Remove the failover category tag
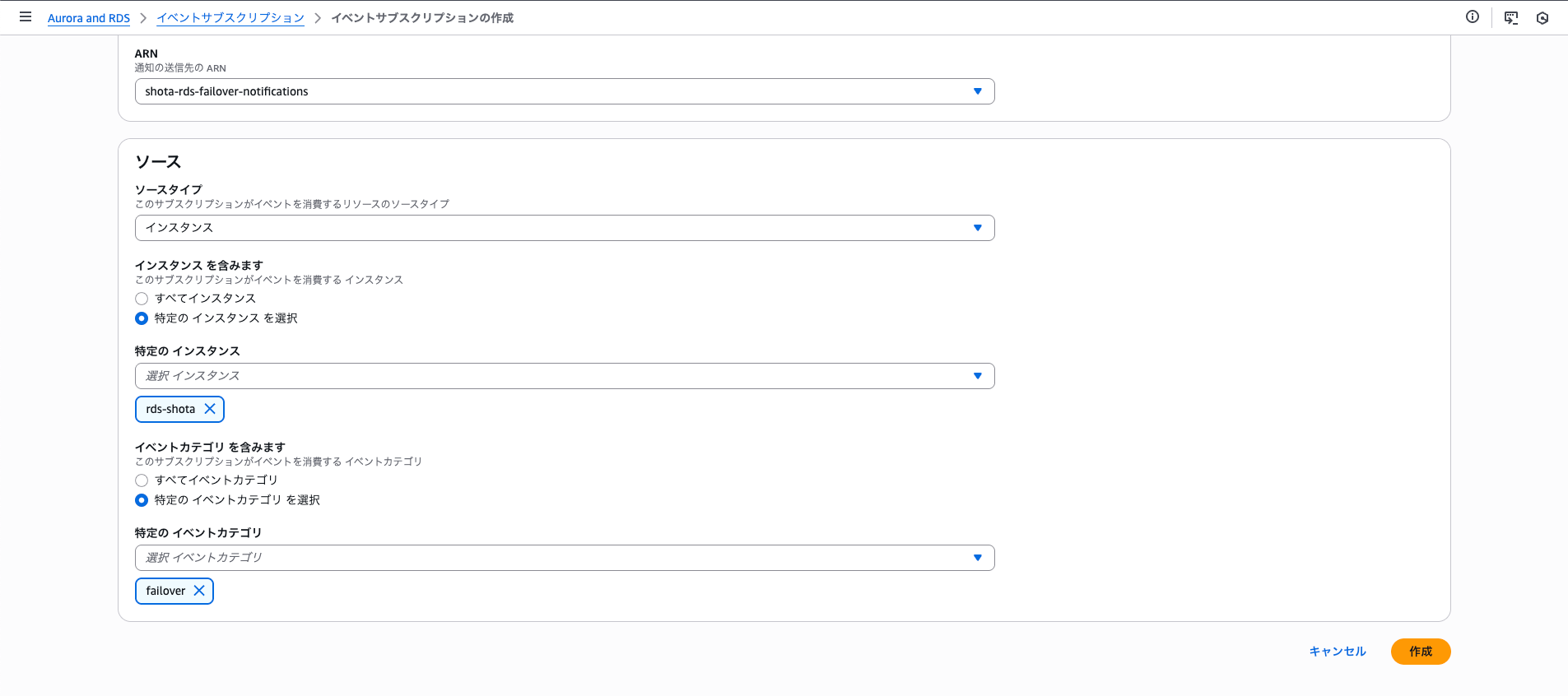The width and height of the screenshot is (1568, 696). pyautogui.click(x=199, y=591)
